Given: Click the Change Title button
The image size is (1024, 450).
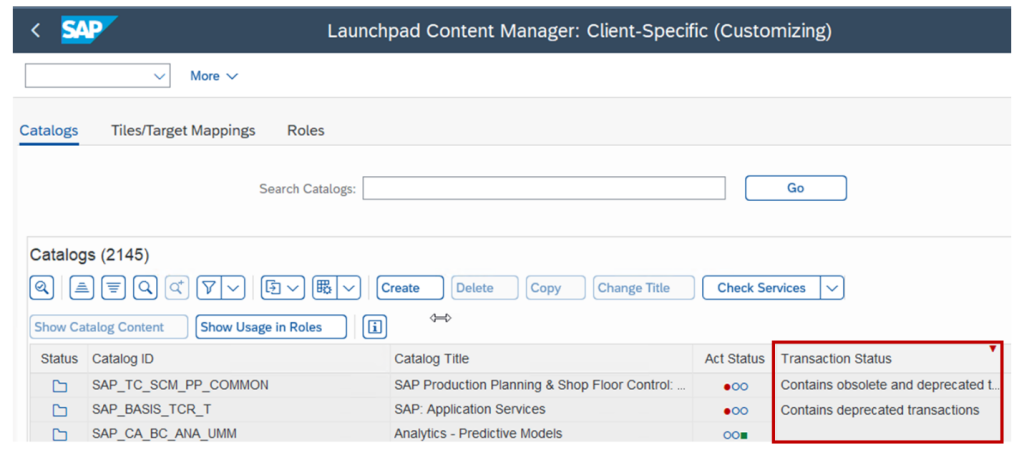Looking at the screenshot, I should coord(643,287).
